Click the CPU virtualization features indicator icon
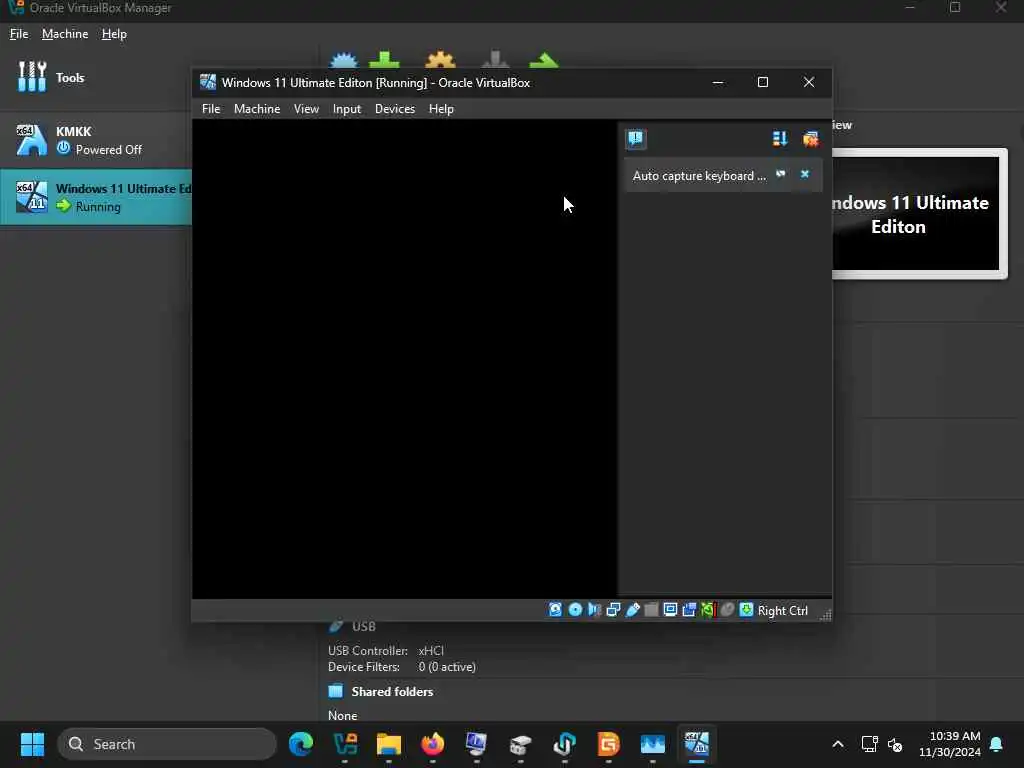 pos(708,610)
